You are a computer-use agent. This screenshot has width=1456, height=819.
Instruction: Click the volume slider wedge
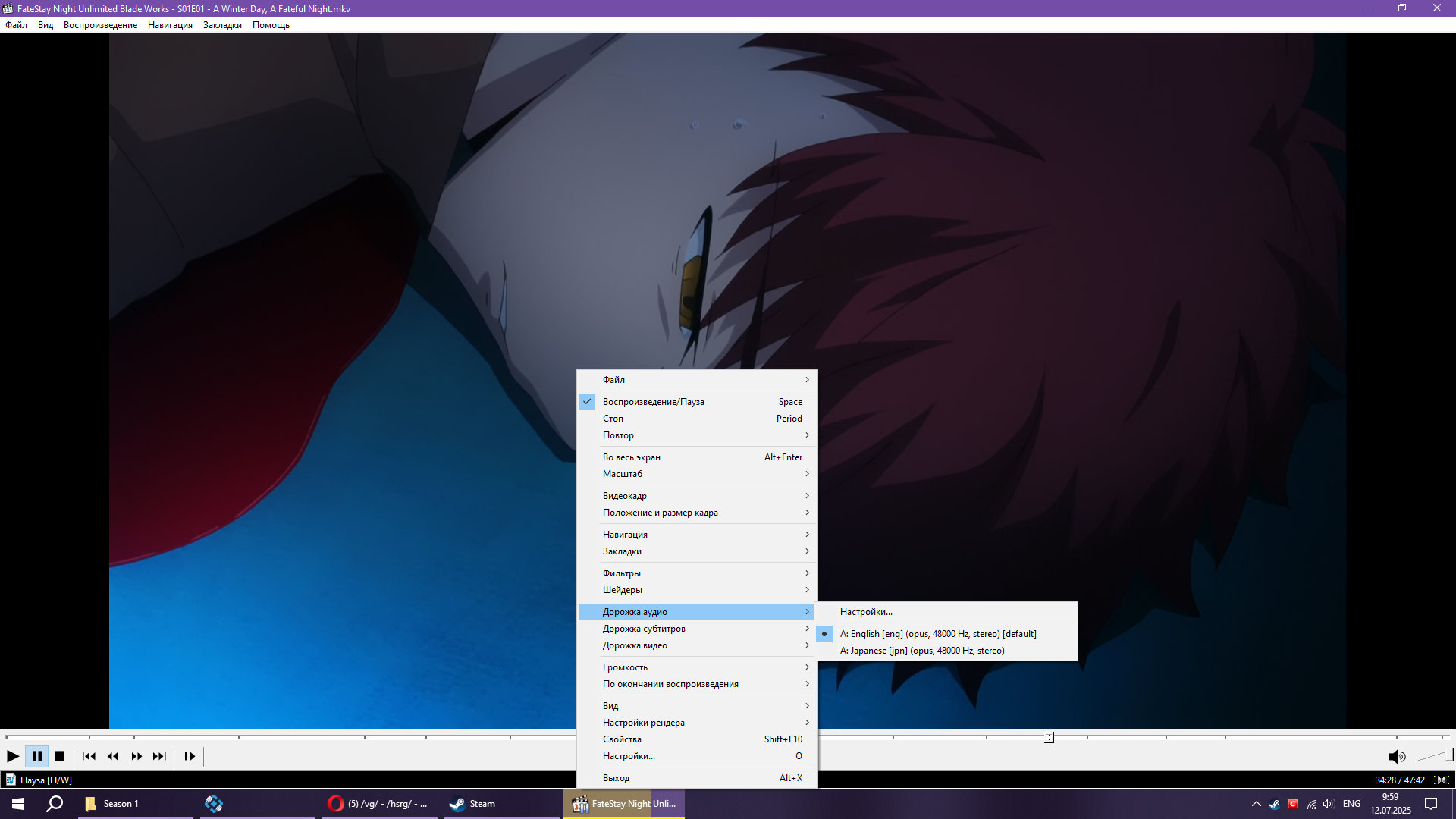coord(1434,755)
